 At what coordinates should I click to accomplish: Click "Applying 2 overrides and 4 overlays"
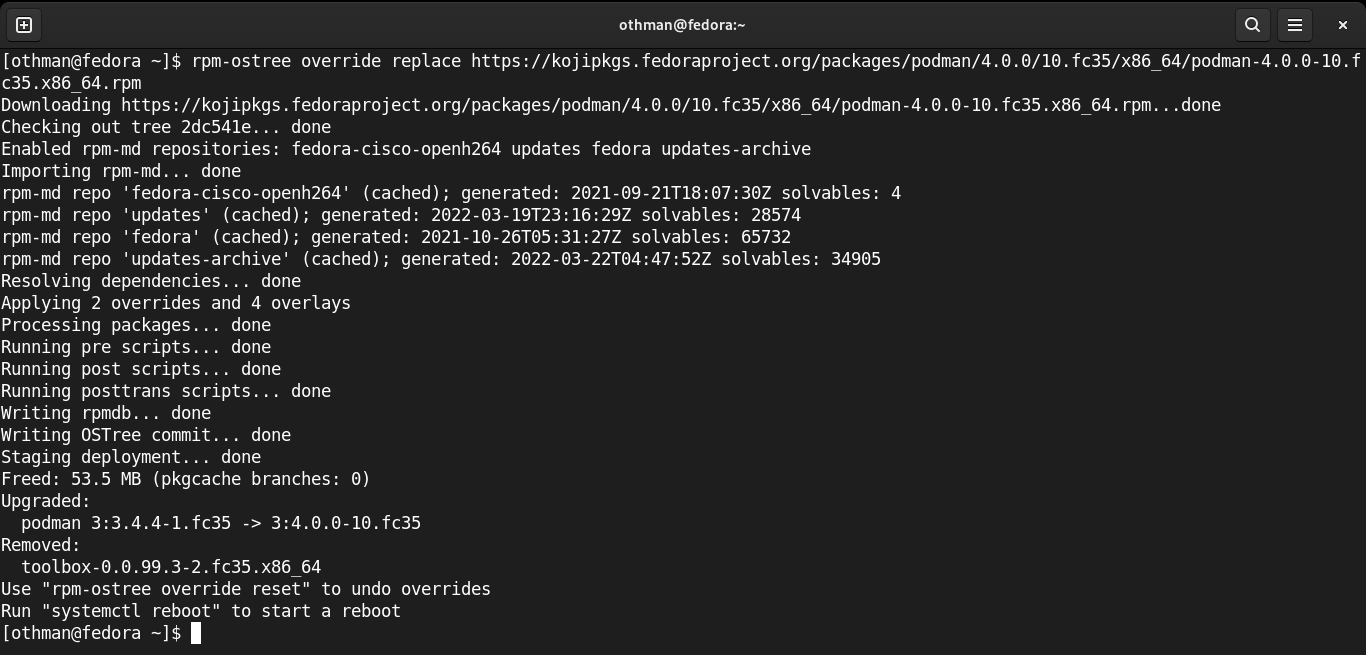[176, 303]
